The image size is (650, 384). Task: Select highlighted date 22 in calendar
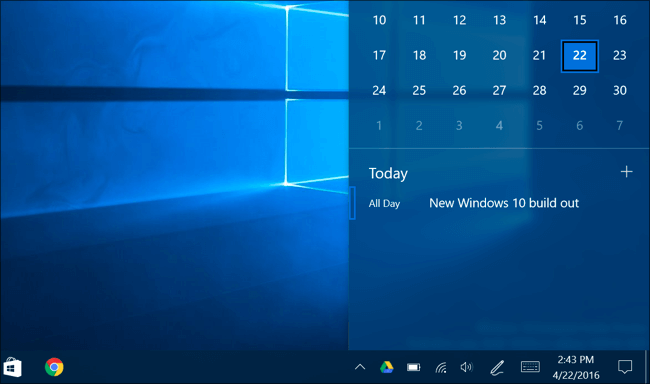pos(580,56)
